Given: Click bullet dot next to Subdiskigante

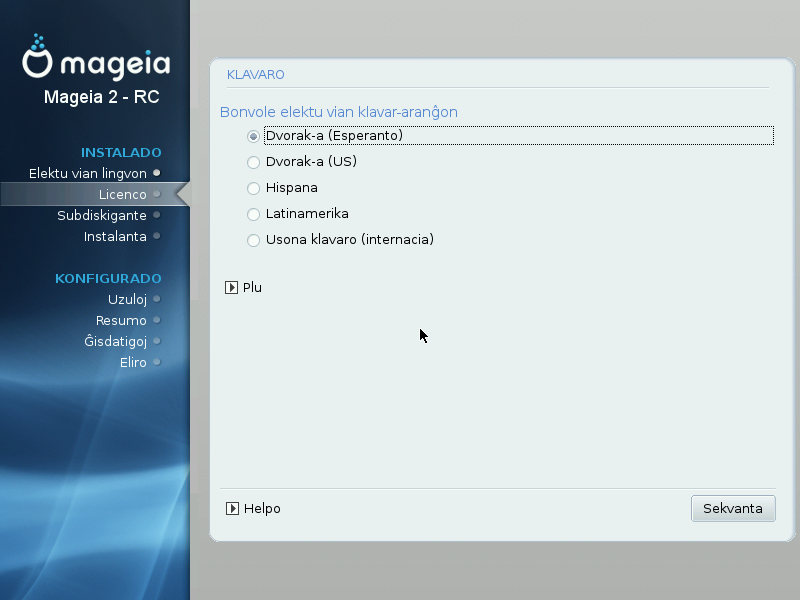Looking at the screenshot, I should pos(157,215).
